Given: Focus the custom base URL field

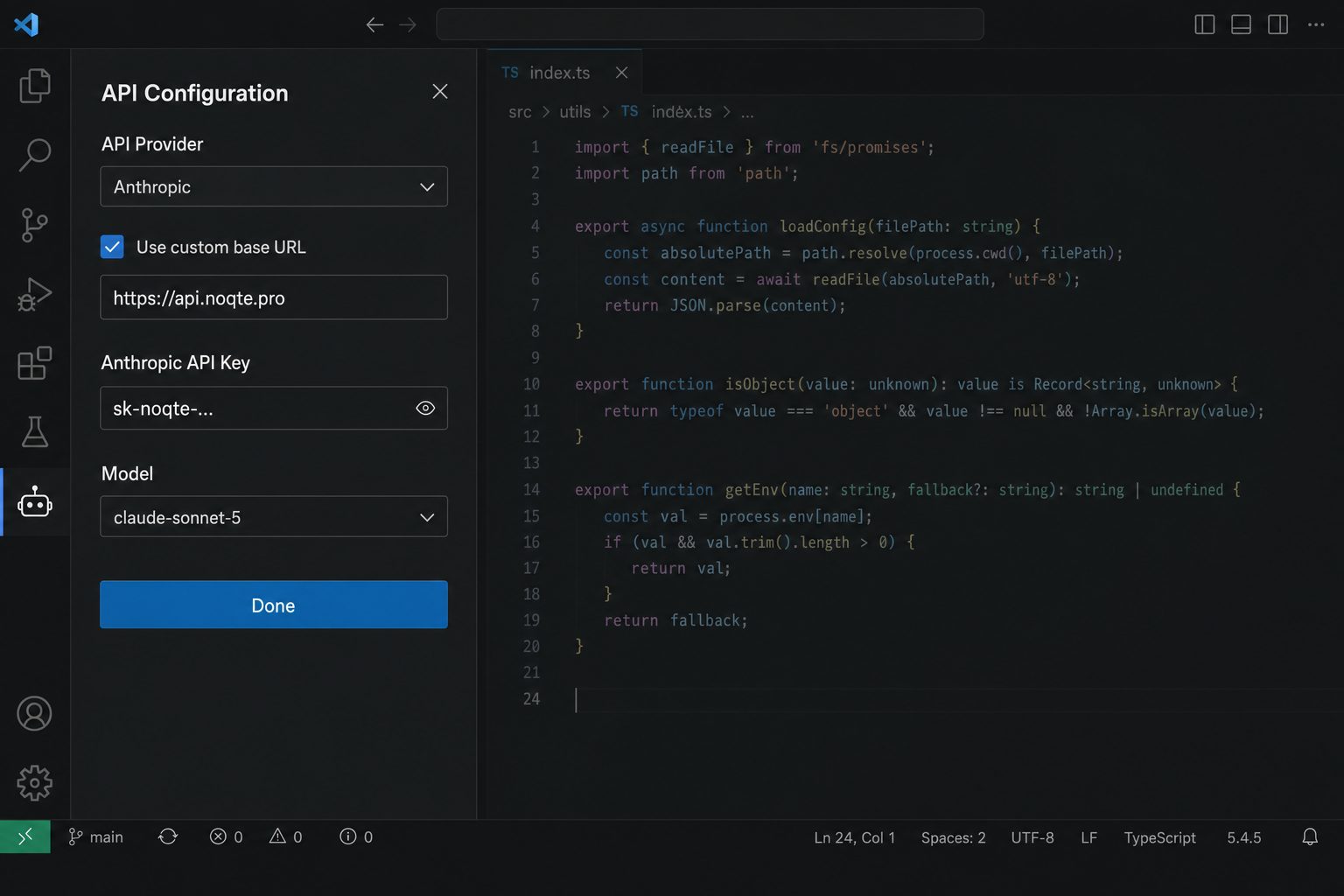Looking at the screenshot, I should tap(274, 297).
